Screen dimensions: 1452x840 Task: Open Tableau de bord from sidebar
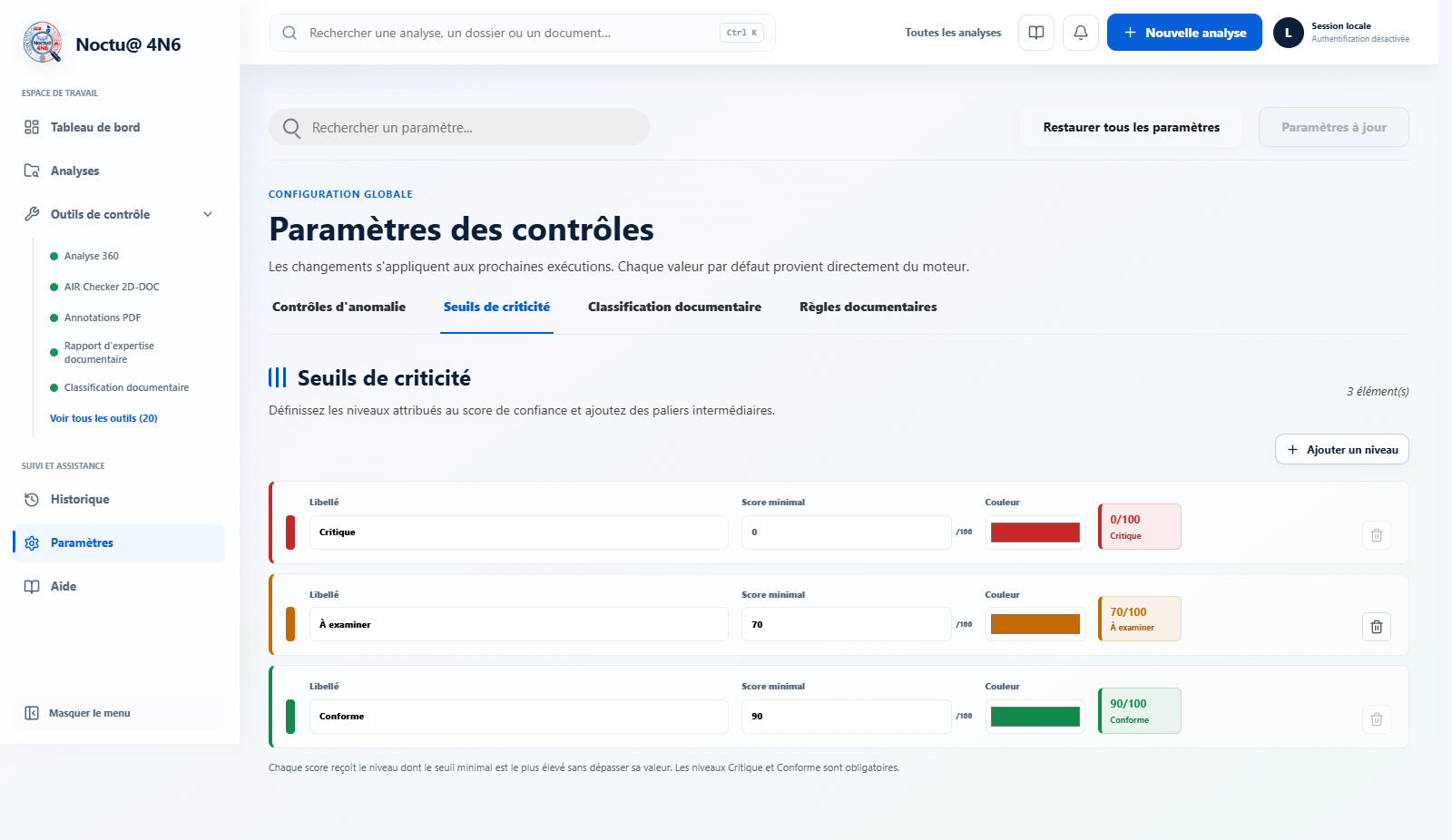click(x=119, y=127)
